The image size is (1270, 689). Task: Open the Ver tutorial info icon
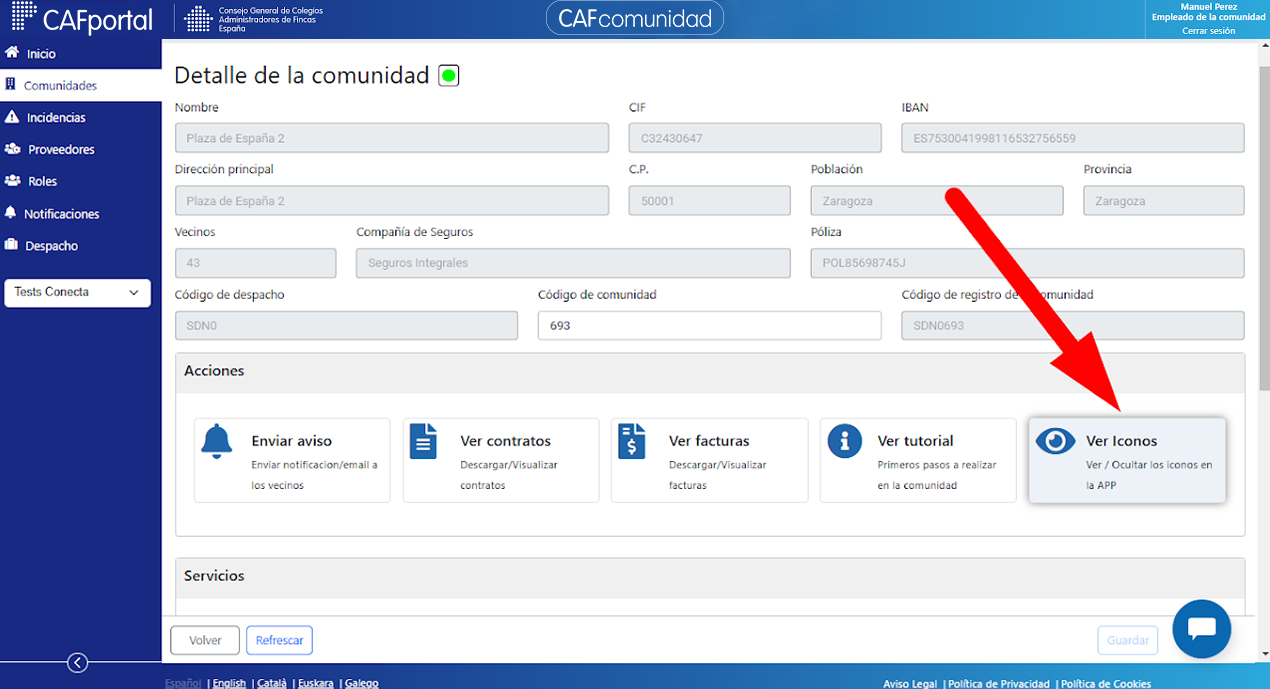(845, 440)
